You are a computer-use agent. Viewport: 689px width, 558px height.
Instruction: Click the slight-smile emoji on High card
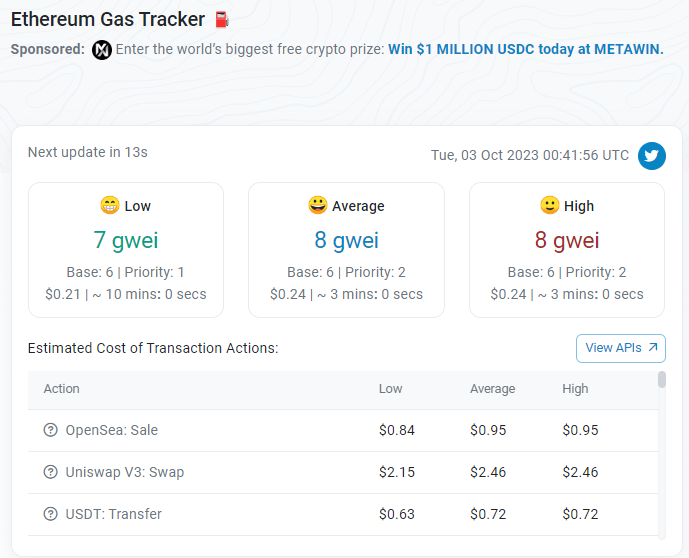pos(550,205)
